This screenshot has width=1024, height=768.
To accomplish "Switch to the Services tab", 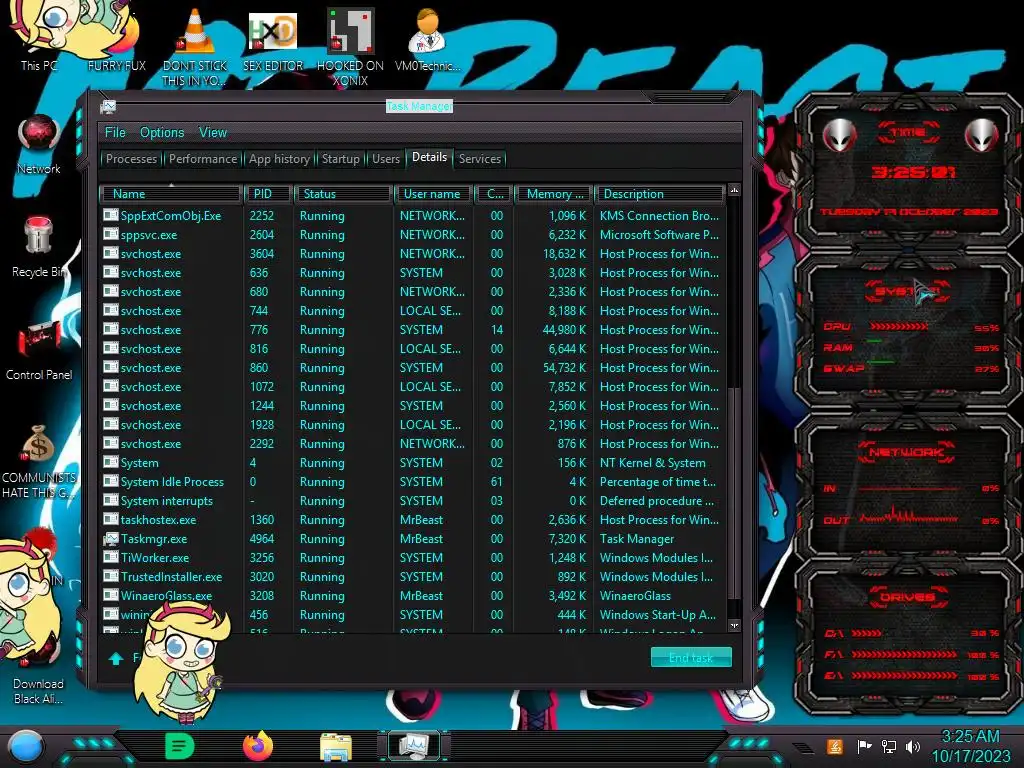I will [479, 159].
